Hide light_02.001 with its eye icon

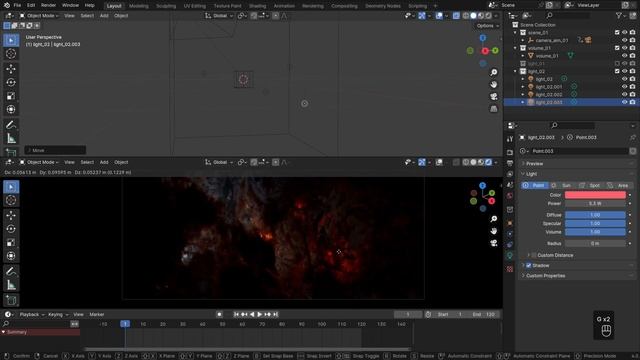(x=624, y=87)
